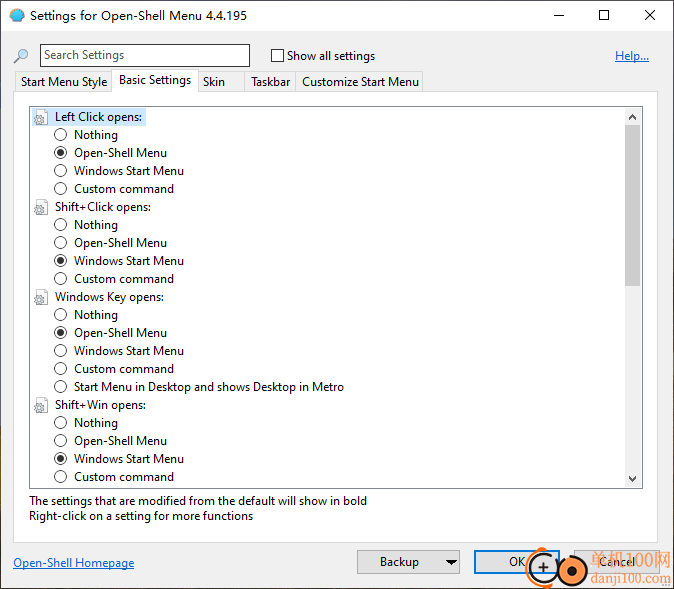Minimize the Open-Shell settings window
The image size is (674, 589).
[559, 15]
